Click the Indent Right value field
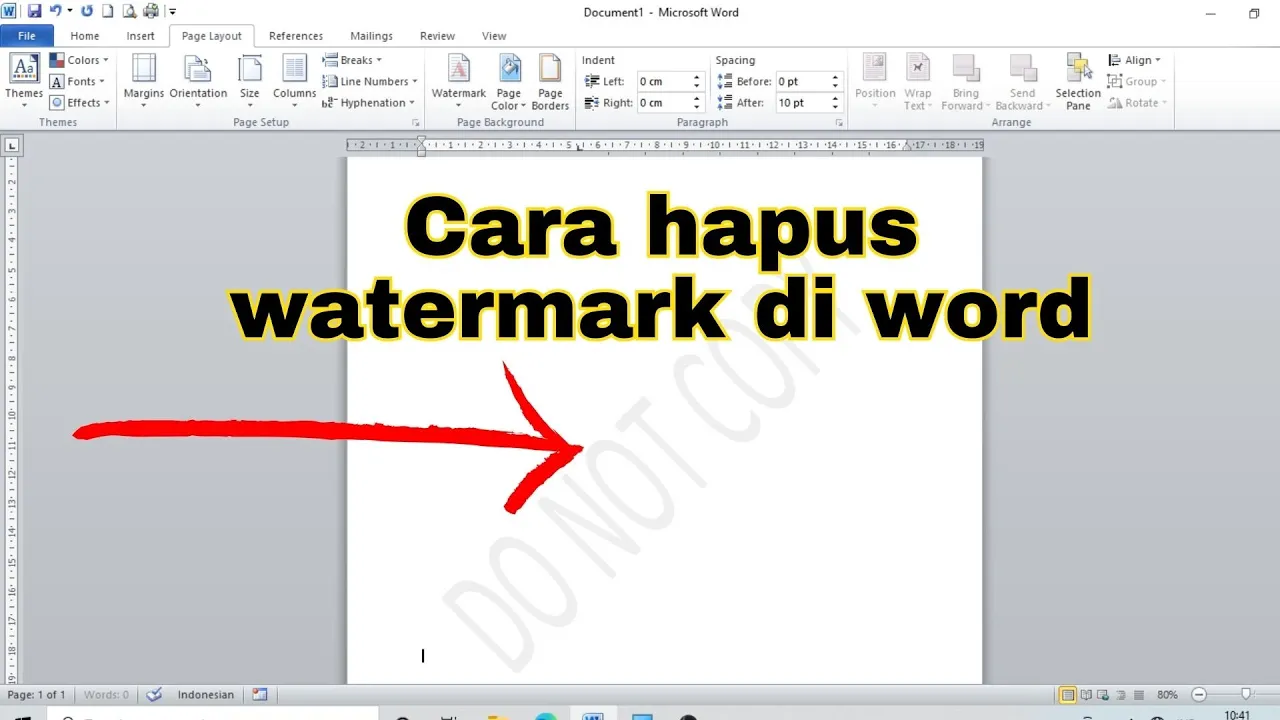 click(x=663, y=102)
